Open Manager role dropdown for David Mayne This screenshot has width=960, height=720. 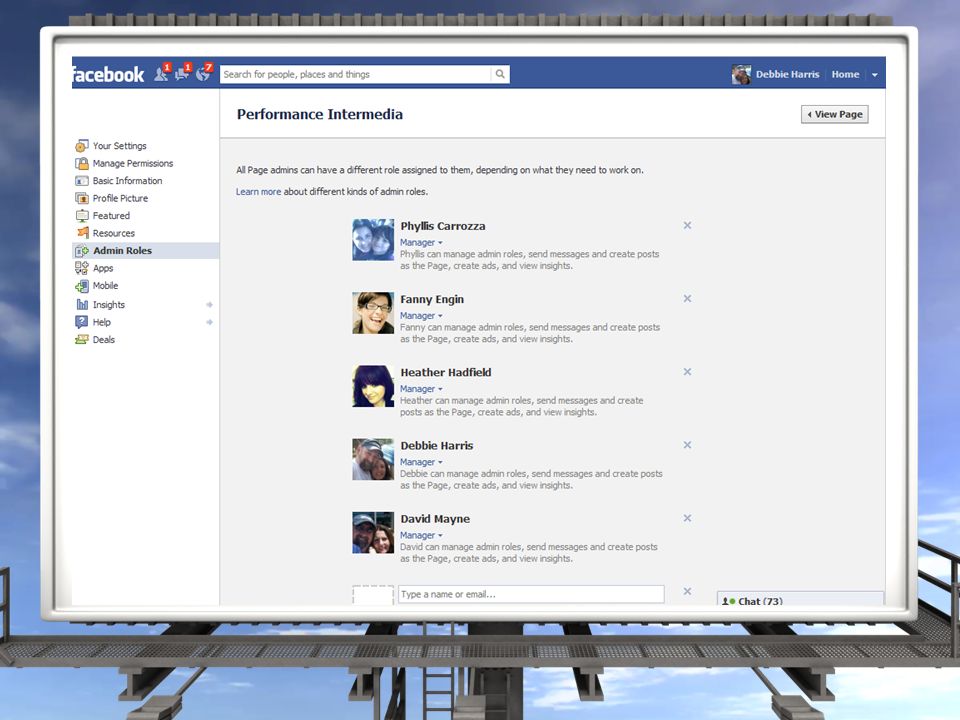coord(421,535)
